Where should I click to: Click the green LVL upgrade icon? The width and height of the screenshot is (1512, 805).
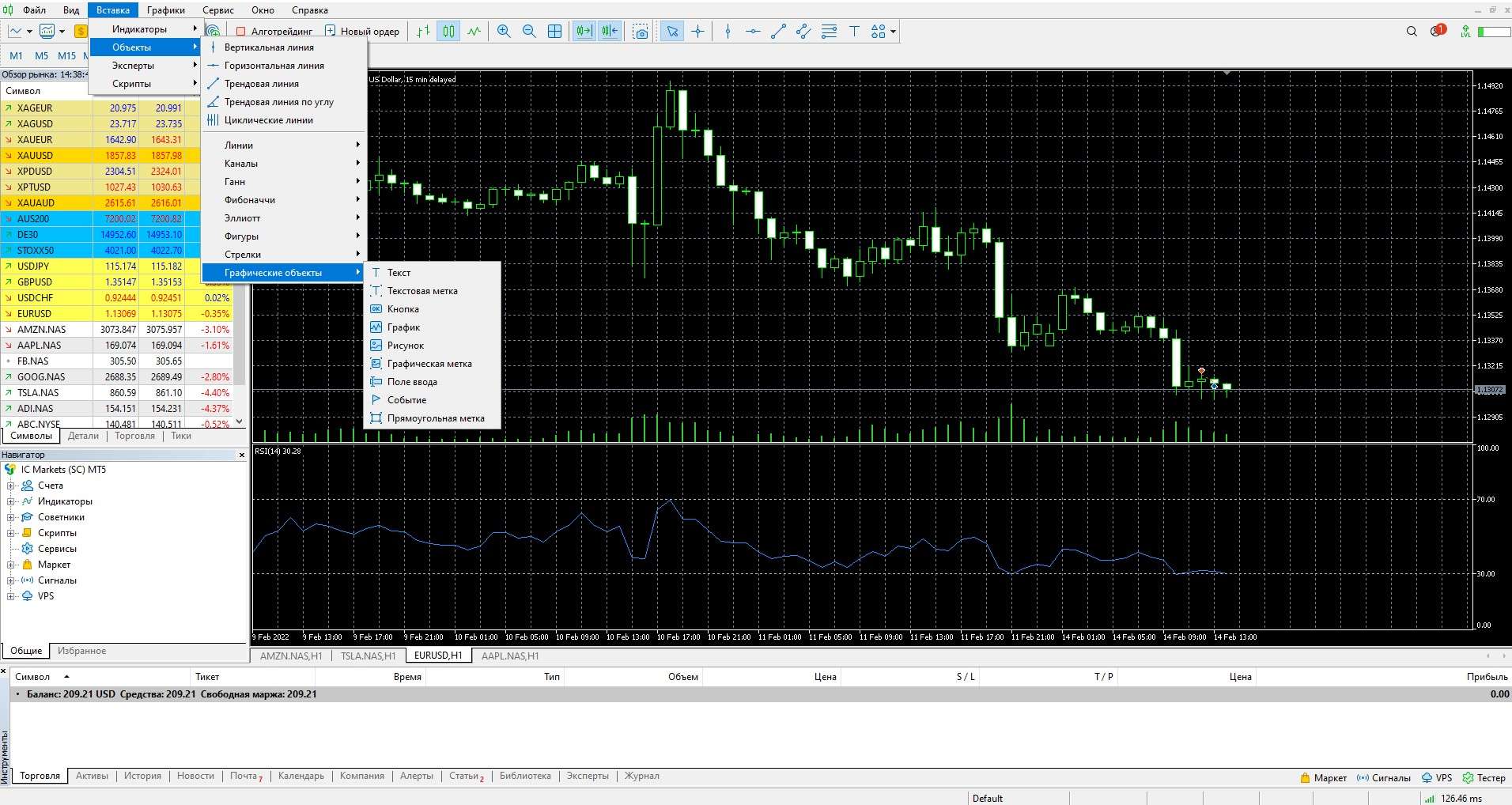click(x=1465, y=32)
